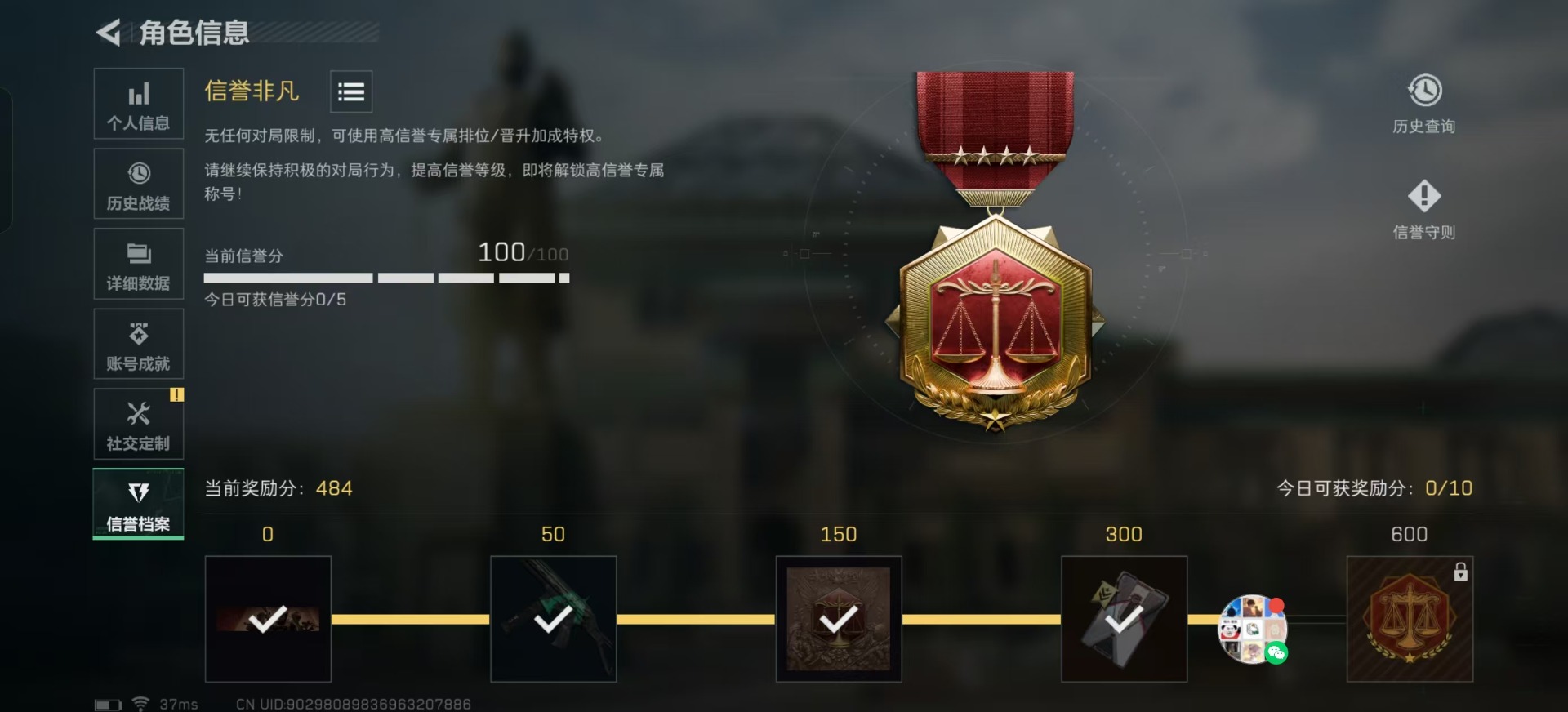Select the 信誉档案 sidebar tab
Viewport: 1568px width, 712px height.
(x=139, y=504)
